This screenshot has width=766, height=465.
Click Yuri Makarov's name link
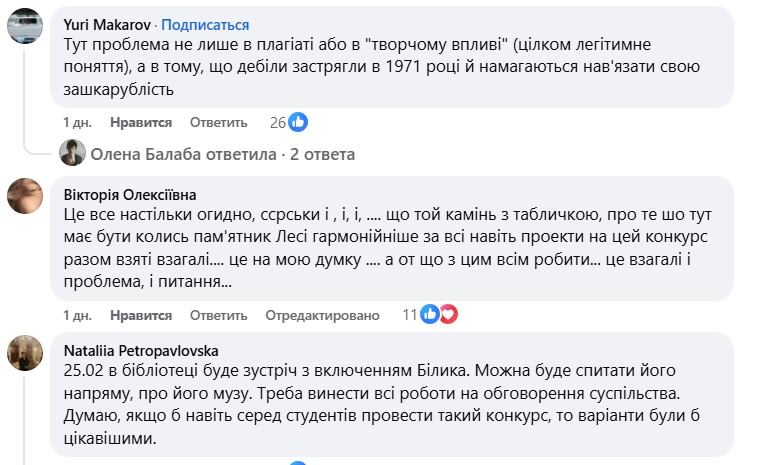coord(105,24)
